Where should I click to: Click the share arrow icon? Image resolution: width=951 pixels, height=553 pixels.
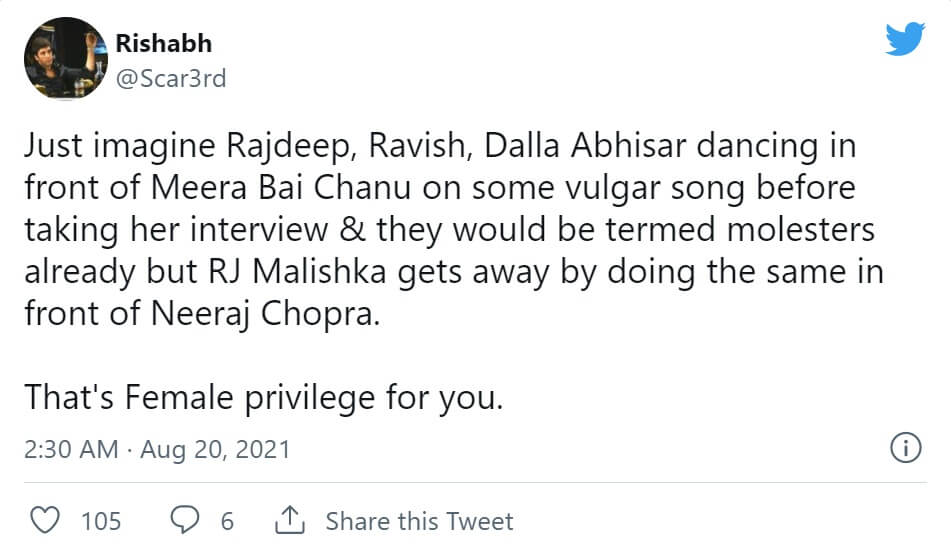click(x=289, y=520)
